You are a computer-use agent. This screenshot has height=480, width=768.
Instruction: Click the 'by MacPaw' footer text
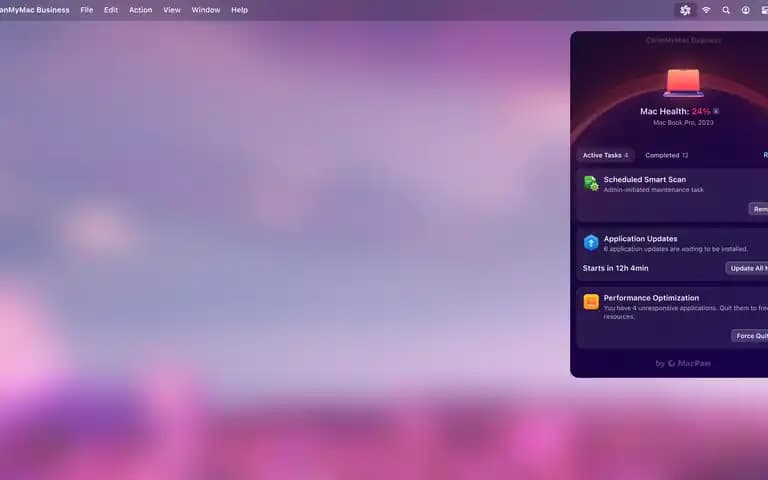click(683, 363)
